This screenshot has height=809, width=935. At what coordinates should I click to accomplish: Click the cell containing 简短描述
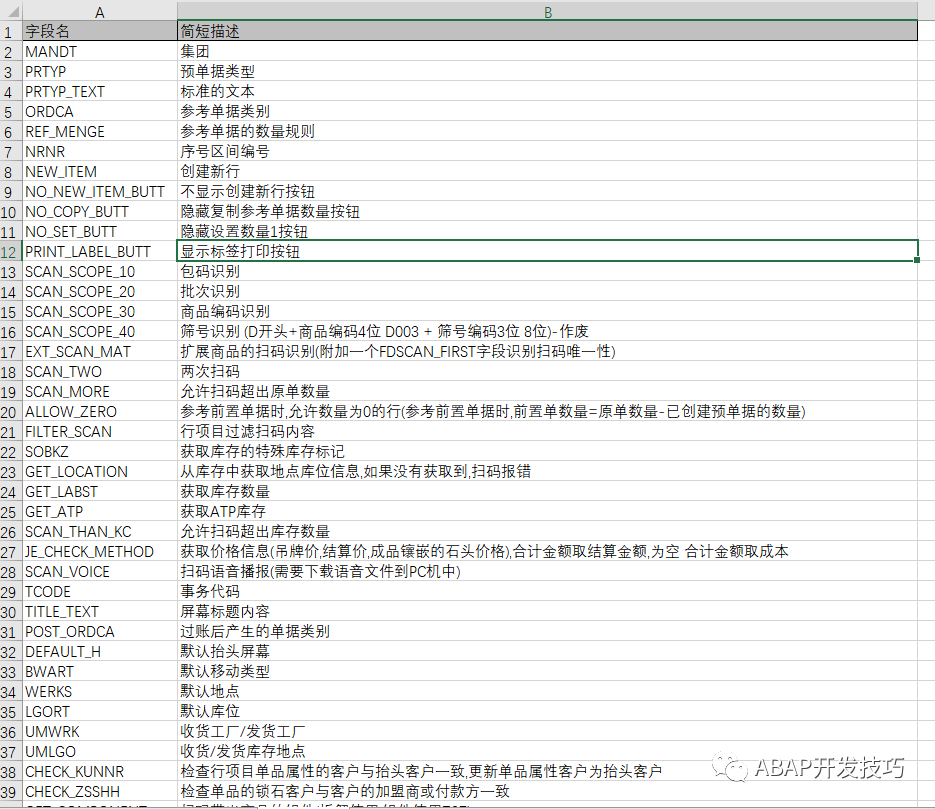tap(547, 32)
